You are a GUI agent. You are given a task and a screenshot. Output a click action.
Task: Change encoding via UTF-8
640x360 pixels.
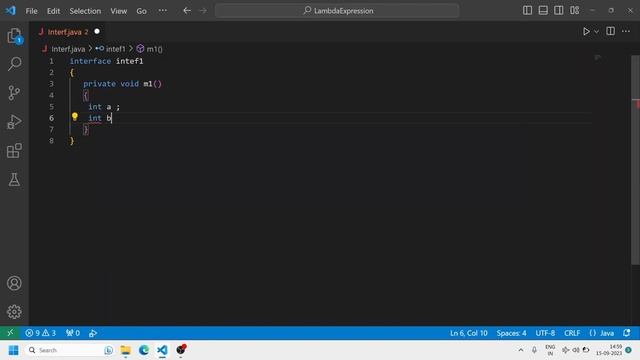545,333
